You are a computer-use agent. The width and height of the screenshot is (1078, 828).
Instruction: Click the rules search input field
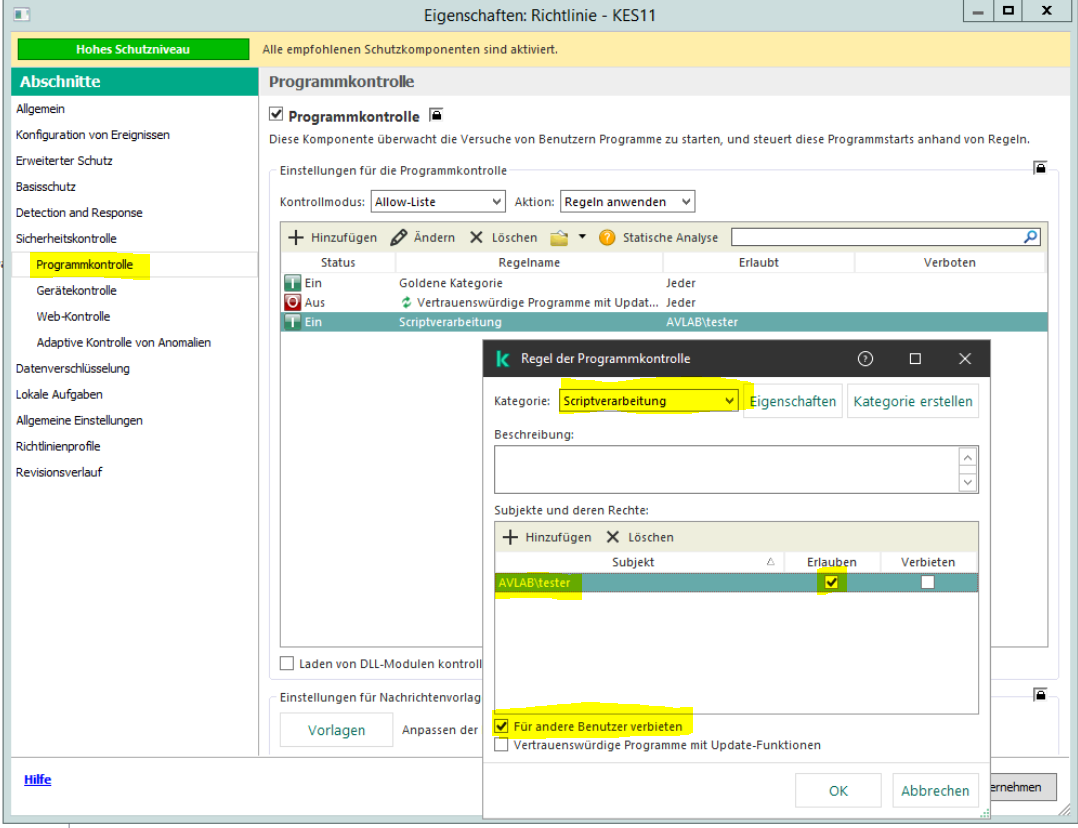pos(877,237)
